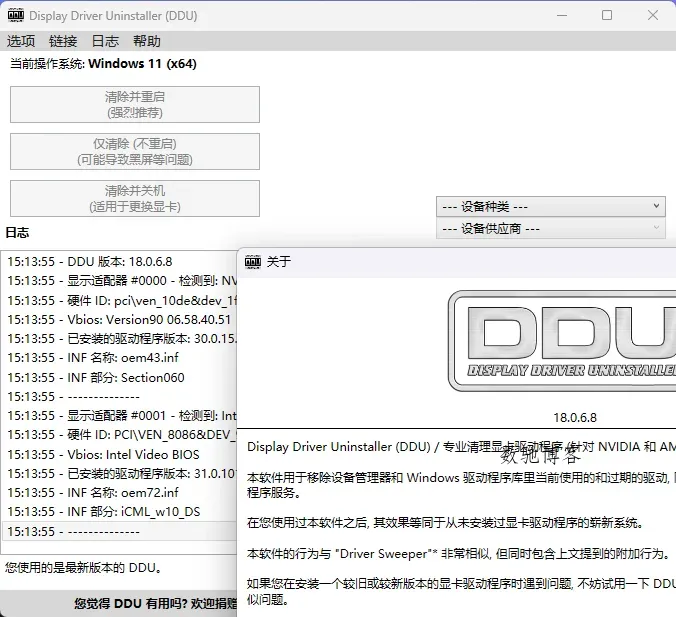Click the '您觉得 DDU 有用吗? 欢迎捐赠' donation bar

pos(119,604)
